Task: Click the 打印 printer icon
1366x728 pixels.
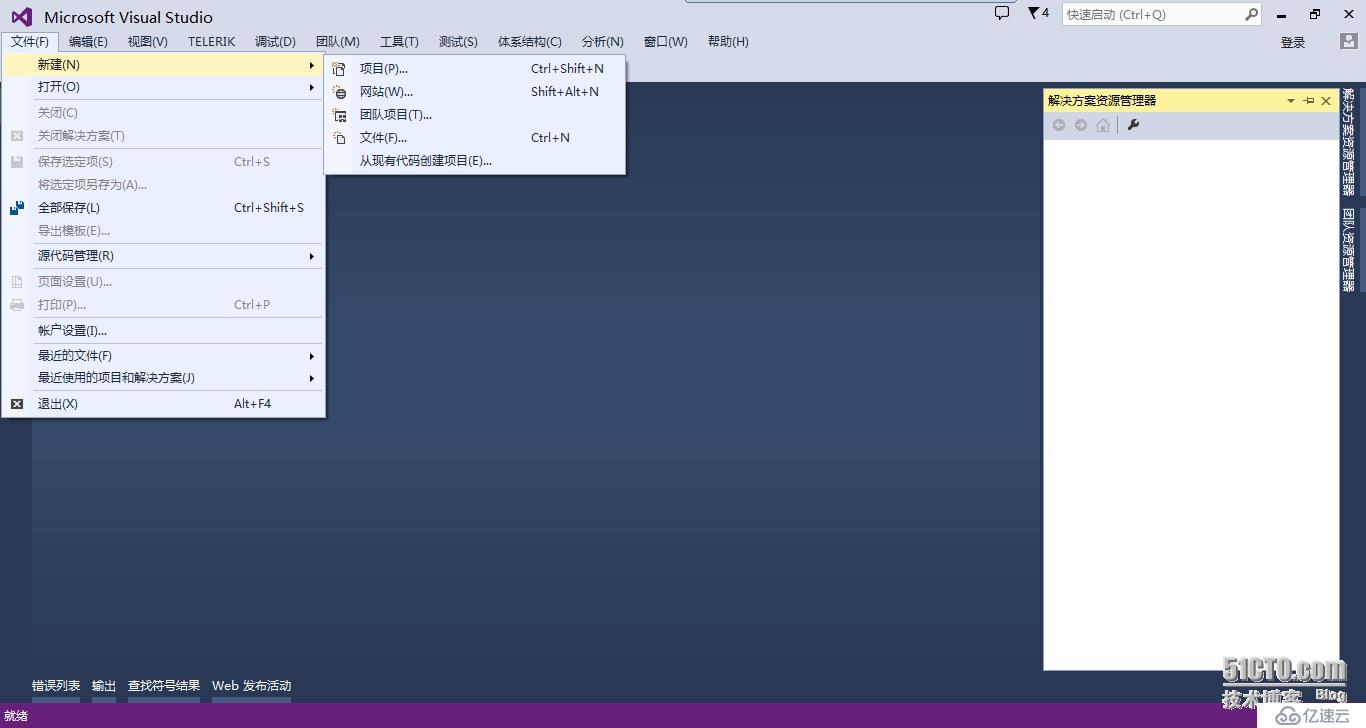Action: (x=17, y=305)
